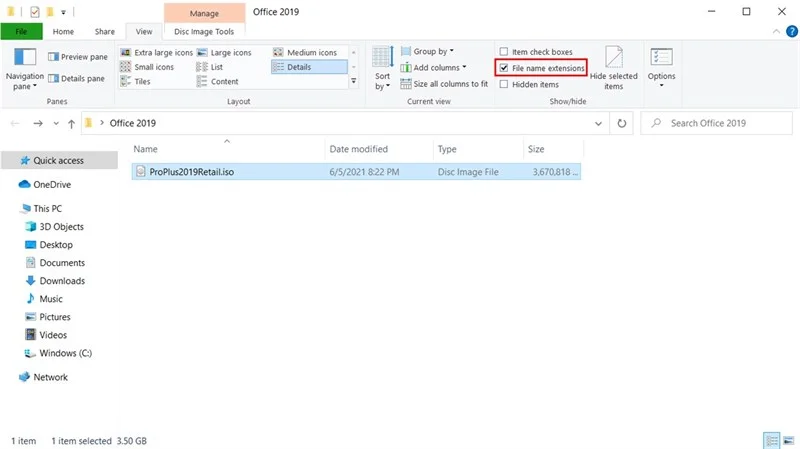Sort by the Type column header
The height and width of the screenshot is (449, 800).
pyautogui.click(x=478, y=149)
